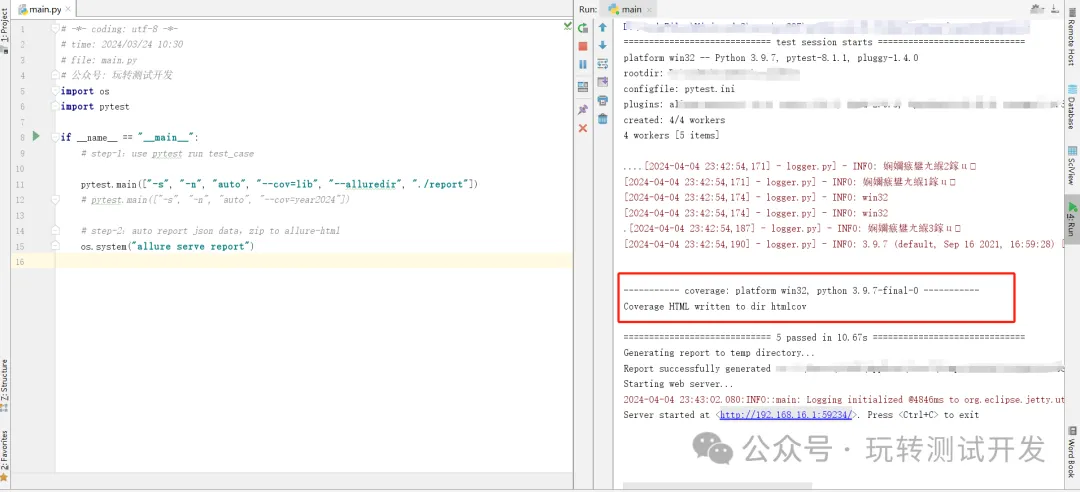Click 'created: 4/4 workers' console line
This screenshot has height=492, width=1080.
674,120
